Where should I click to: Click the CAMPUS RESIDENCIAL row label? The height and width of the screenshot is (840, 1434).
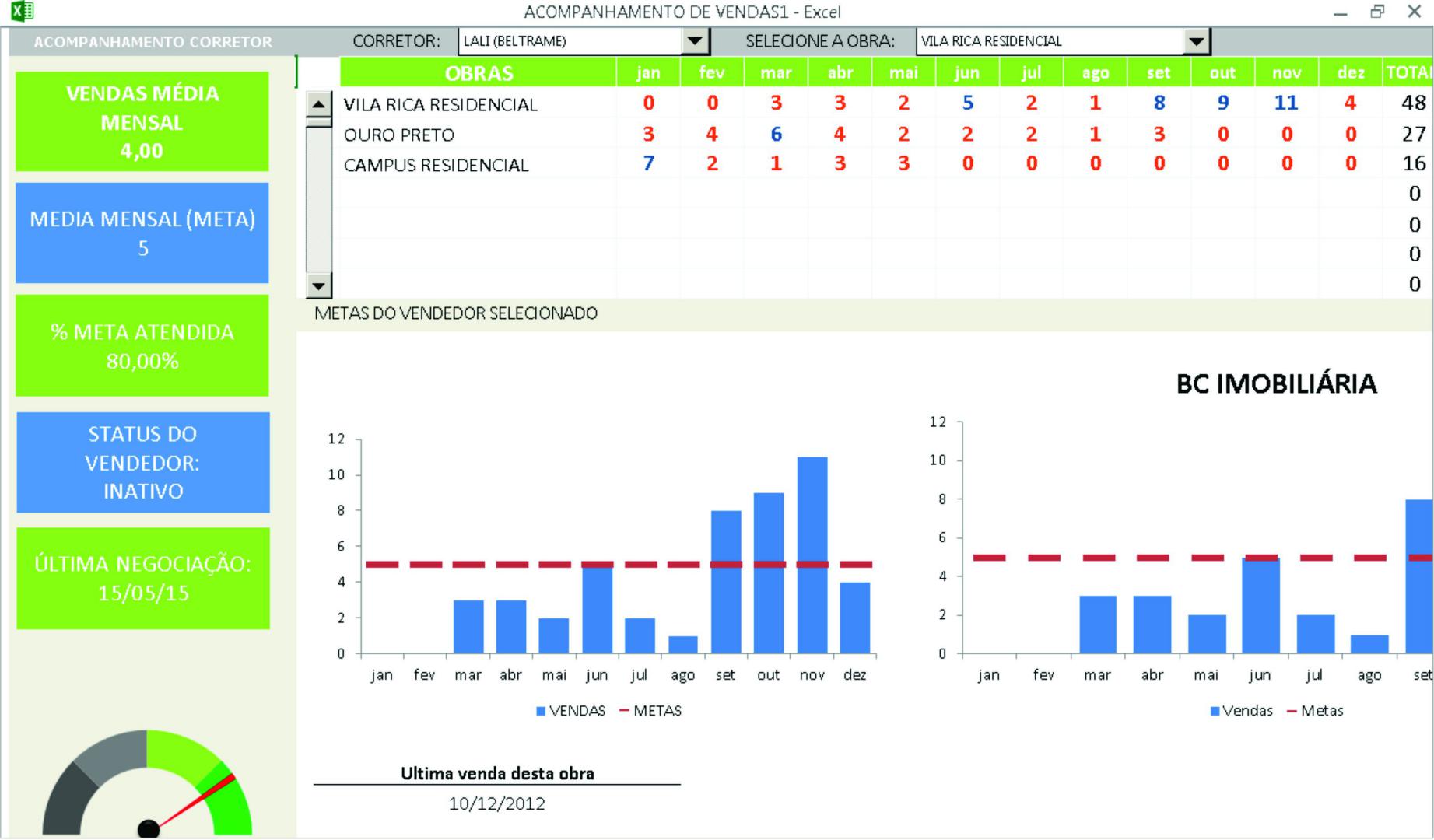(436, 165)
